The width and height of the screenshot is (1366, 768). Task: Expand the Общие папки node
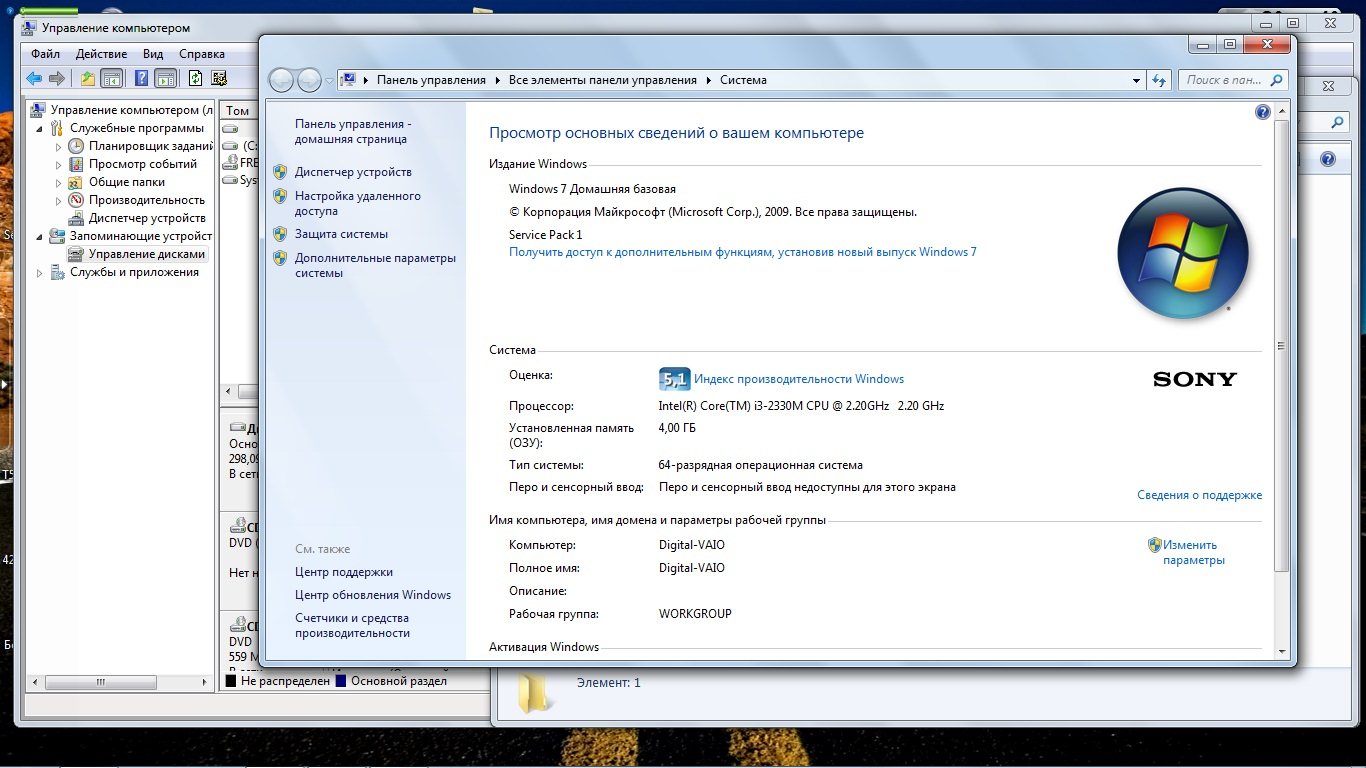pyautogui.click(x=58, y=183)
